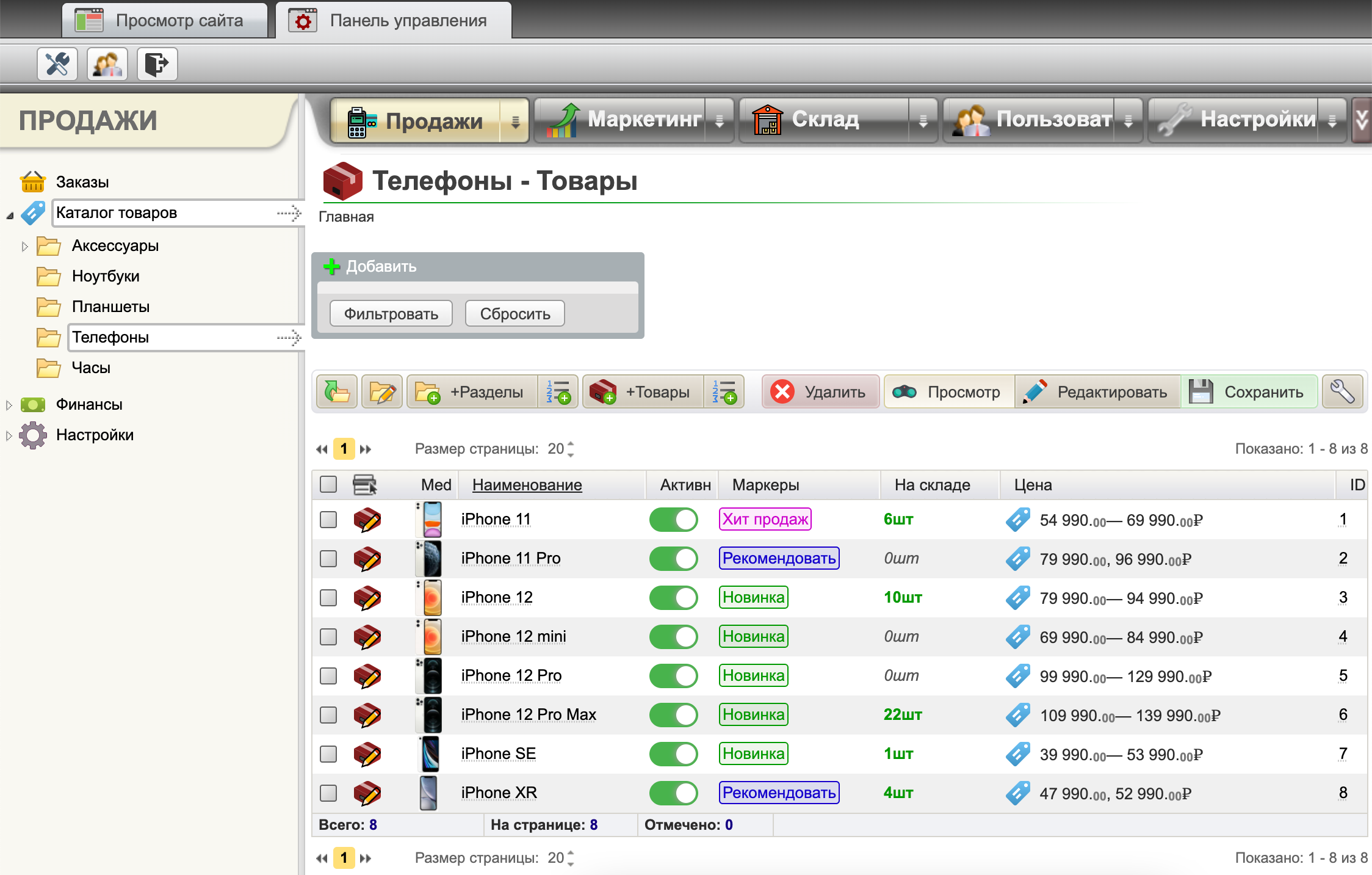Screen dimensions: 1372x875
Task: Expand the Аксессуары folder tree node
Action: [24, 247]
